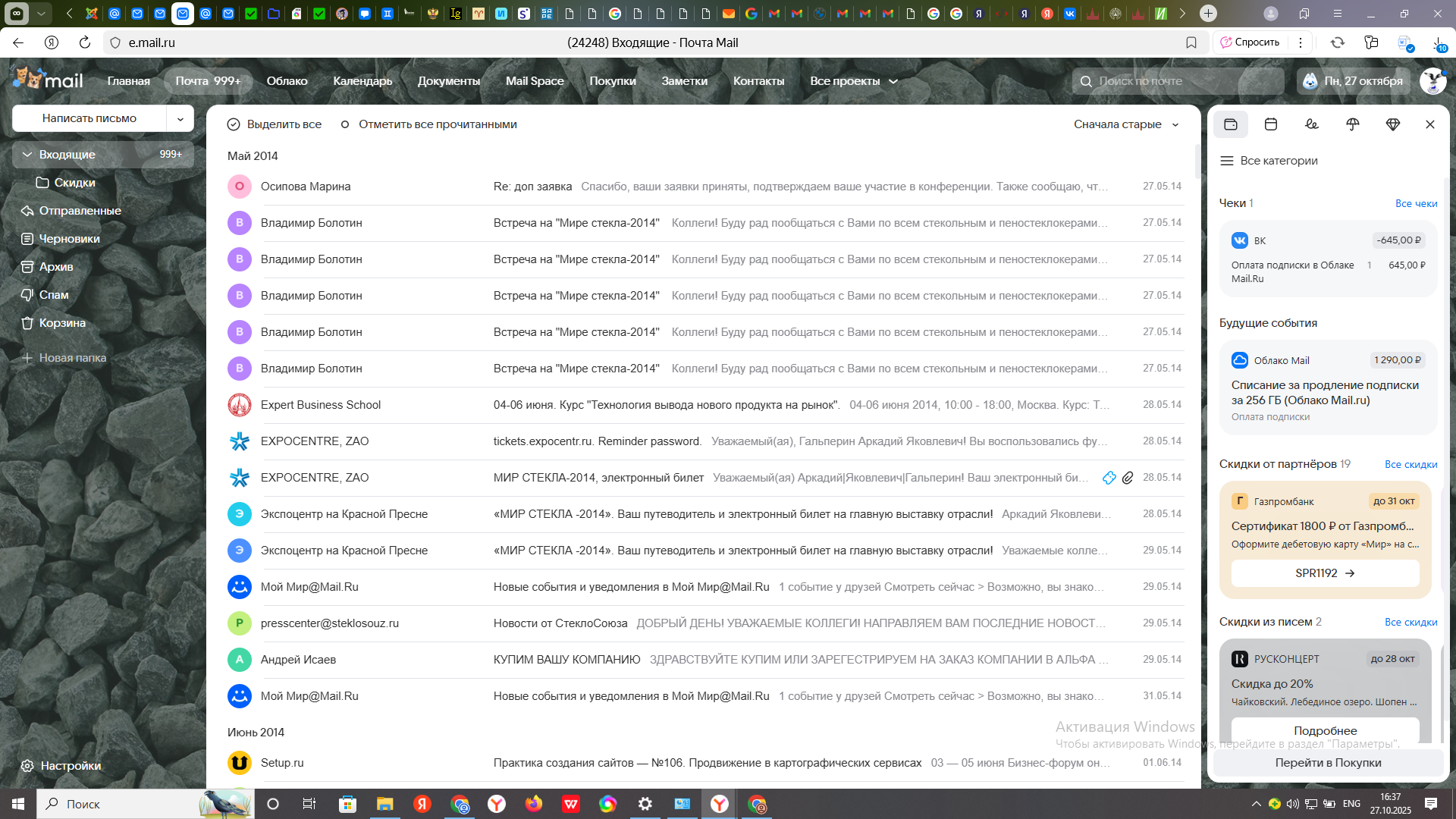
Task: Switch to Календарь in top navigation
Action: [x=362, y=81]
